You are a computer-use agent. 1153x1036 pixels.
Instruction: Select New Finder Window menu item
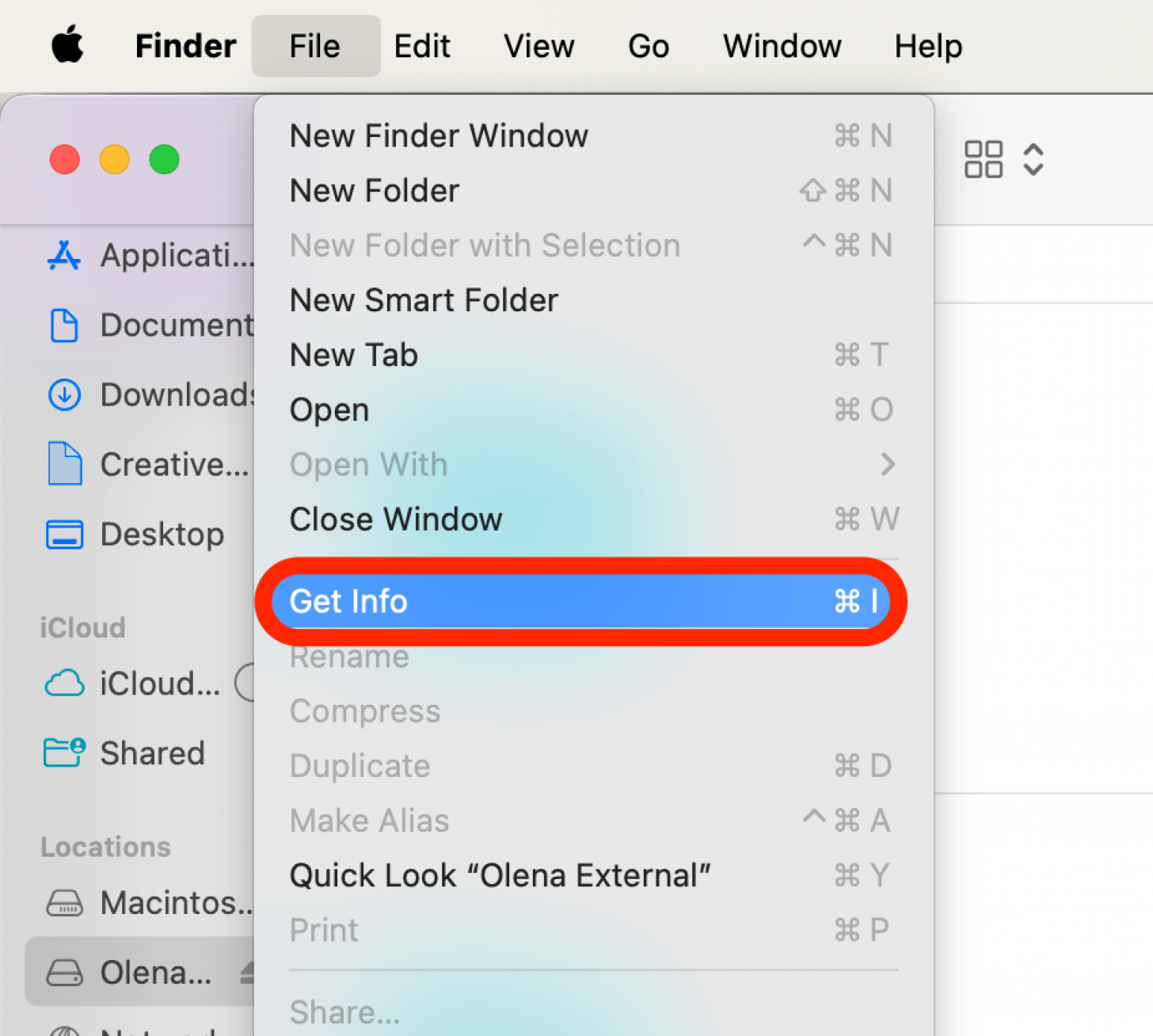[x=439, y=136]
